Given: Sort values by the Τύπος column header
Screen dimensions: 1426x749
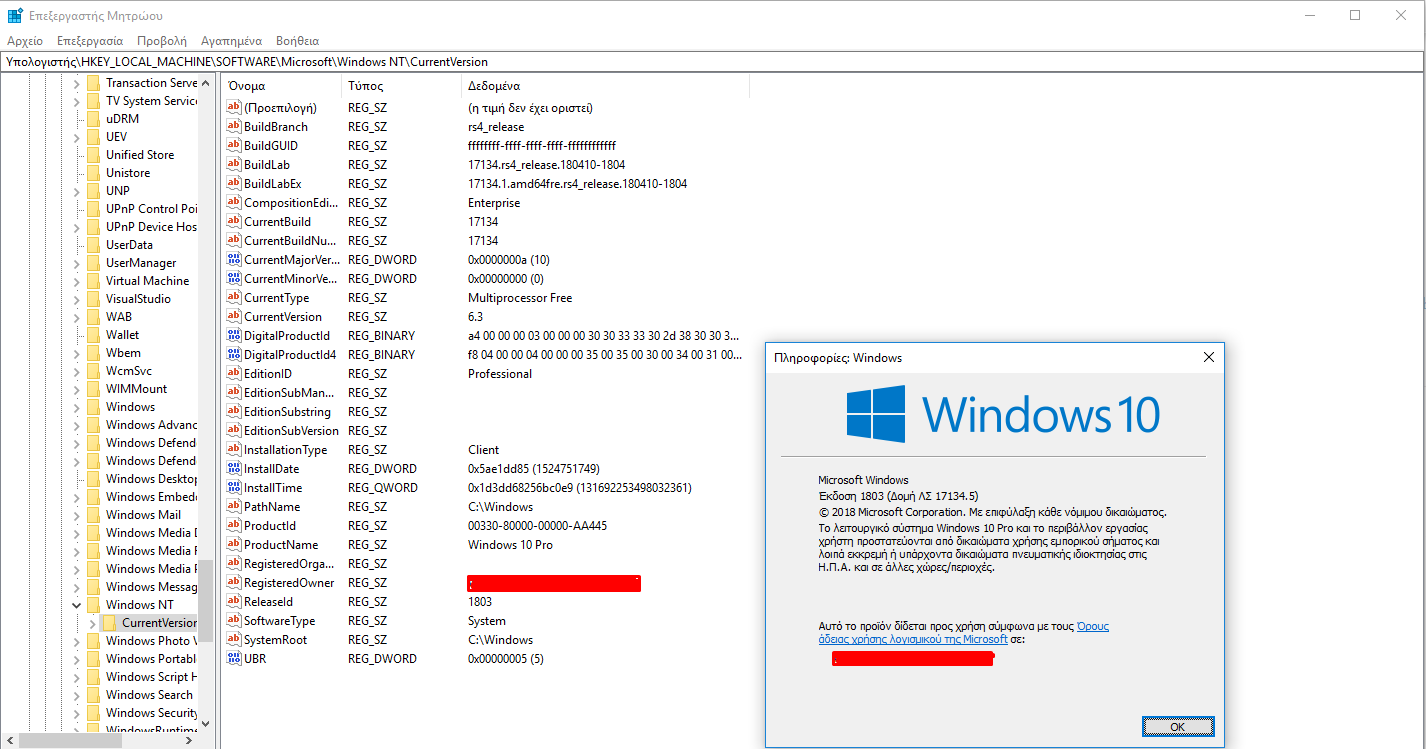Looking at the screenshot, I should coord(401,86).
